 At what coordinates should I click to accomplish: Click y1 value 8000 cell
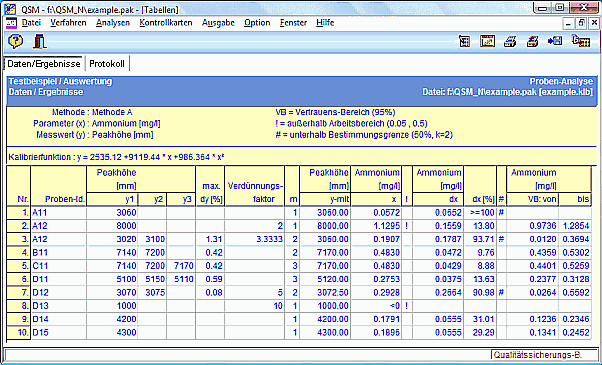point(112,226)
